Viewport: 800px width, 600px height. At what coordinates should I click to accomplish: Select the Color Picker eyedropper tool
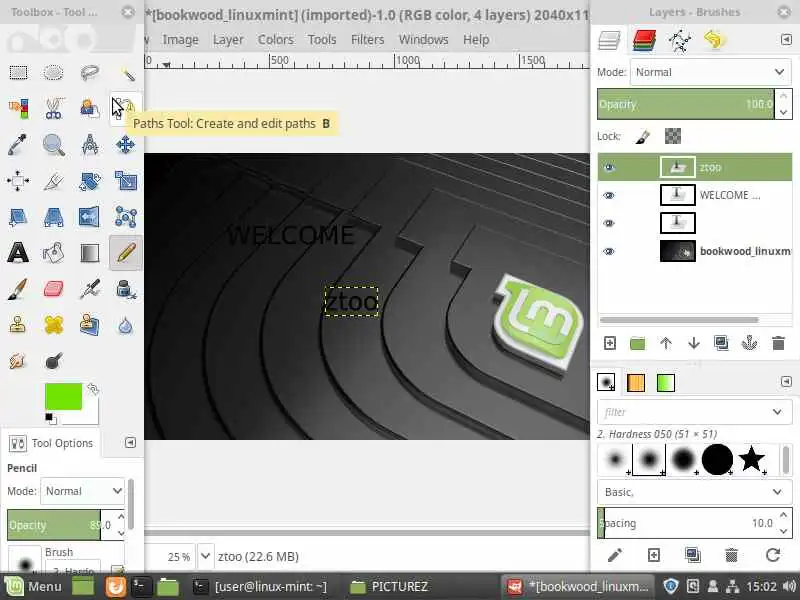18,145
